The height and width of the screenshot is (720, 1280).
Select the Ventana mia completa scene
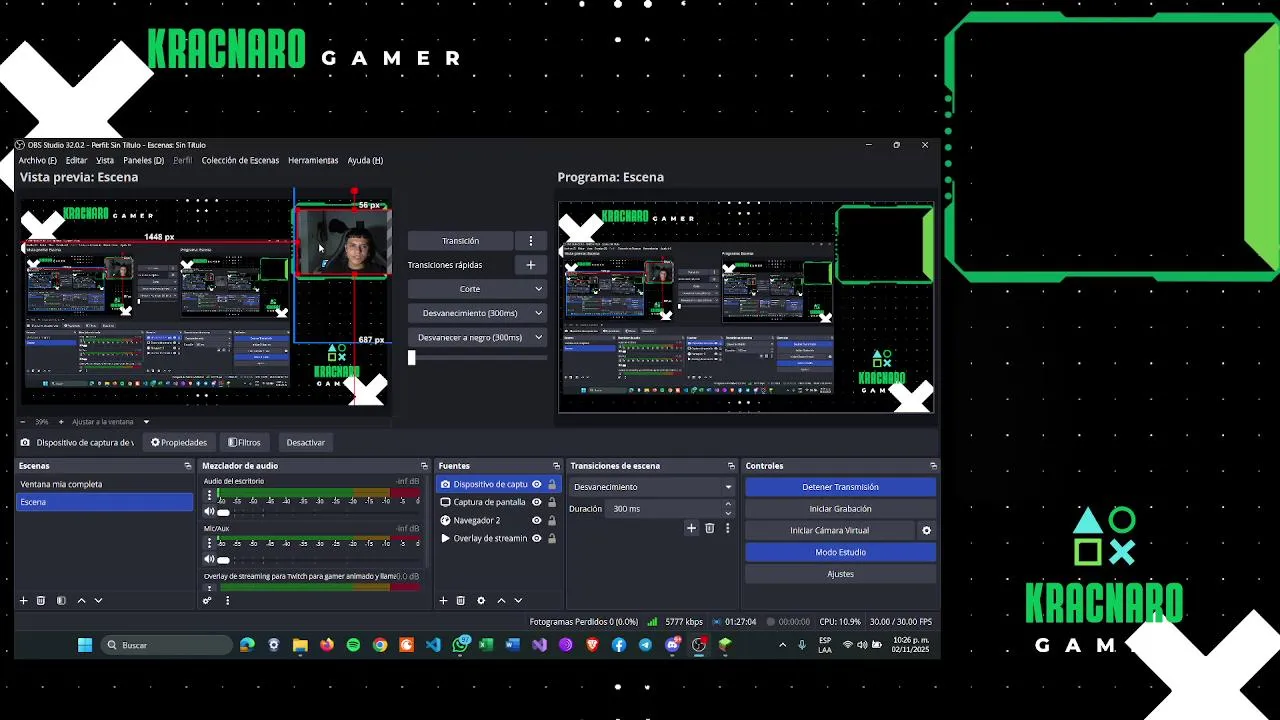point(104,484)
